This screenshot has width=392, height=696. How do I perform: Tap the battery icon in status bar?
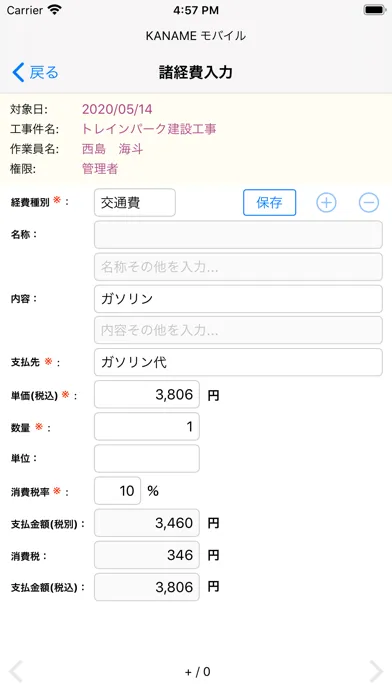pos(375,10)
